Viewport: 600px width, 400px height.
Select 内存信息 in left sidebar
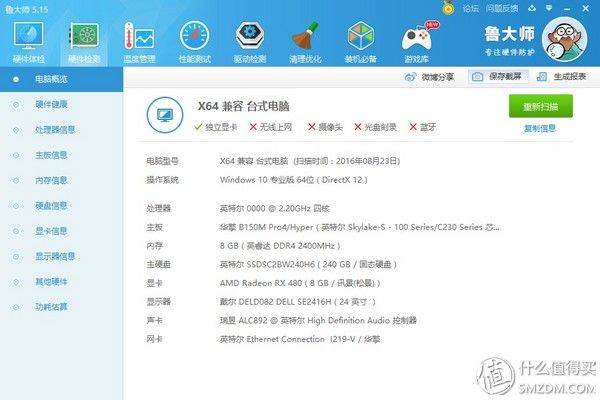coord(61,180)
